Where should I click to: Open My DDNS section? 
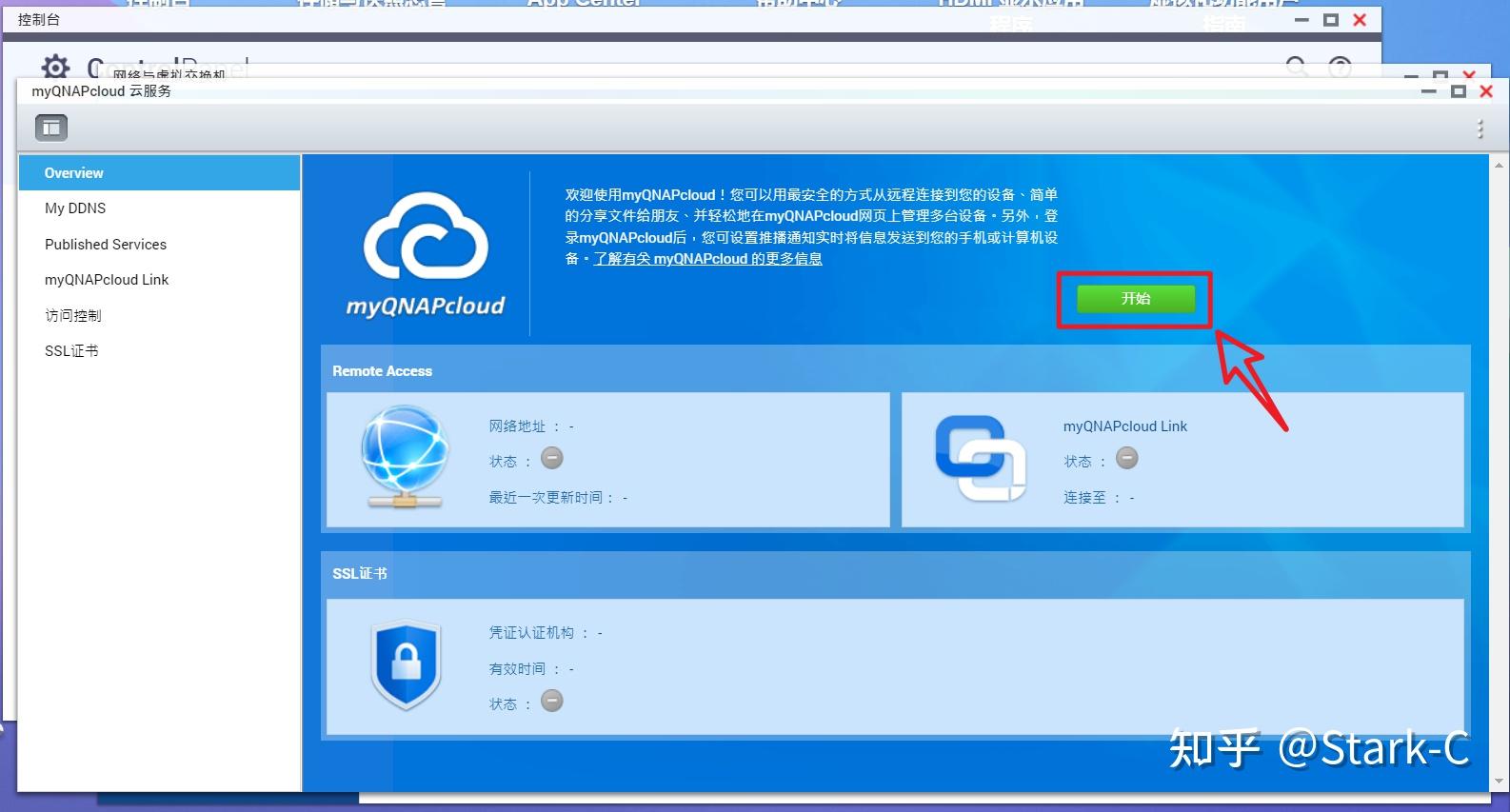click(159, 208)
